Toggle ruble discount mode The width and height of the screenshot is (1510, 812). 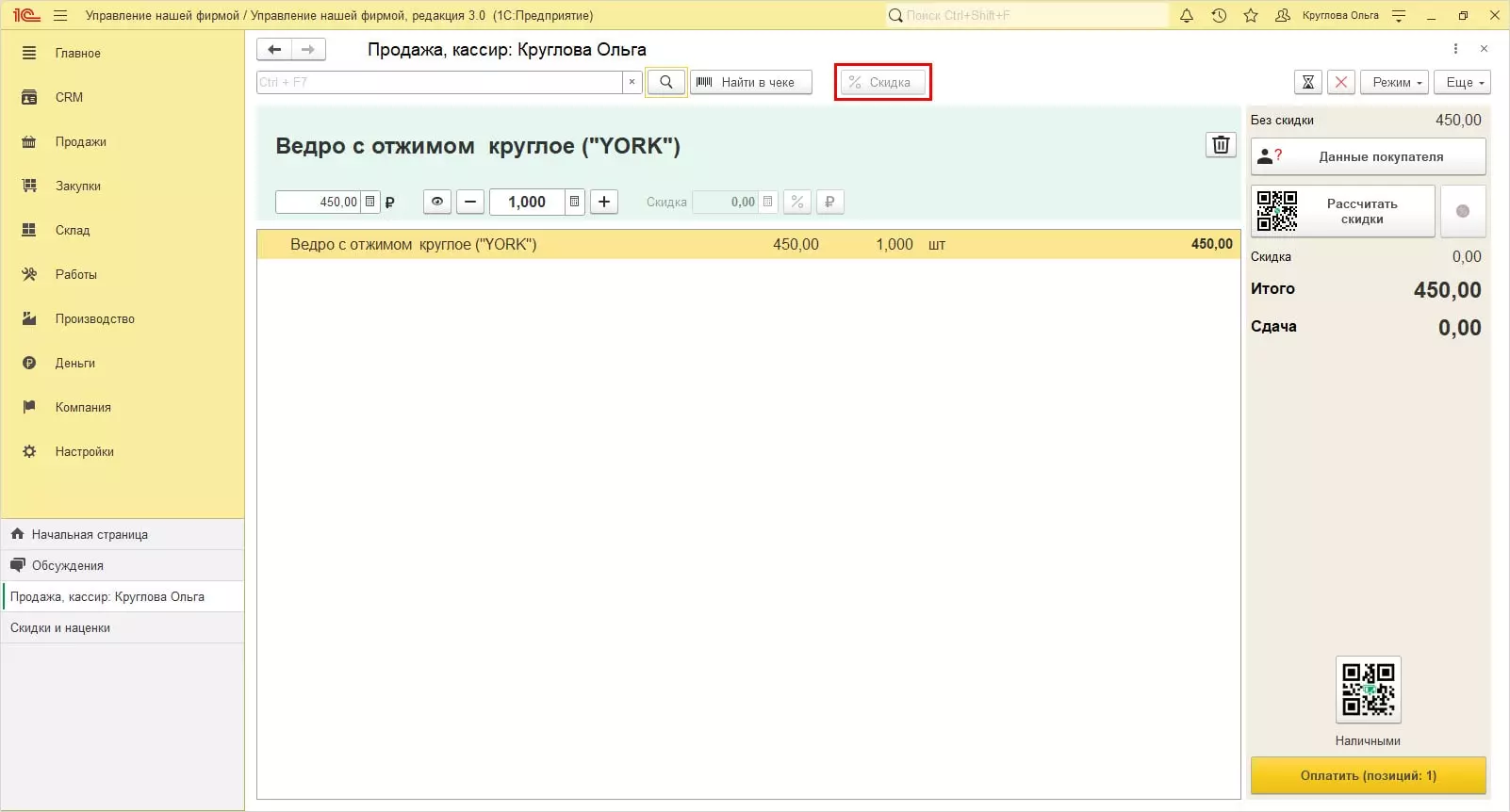(x=829, y=202)
